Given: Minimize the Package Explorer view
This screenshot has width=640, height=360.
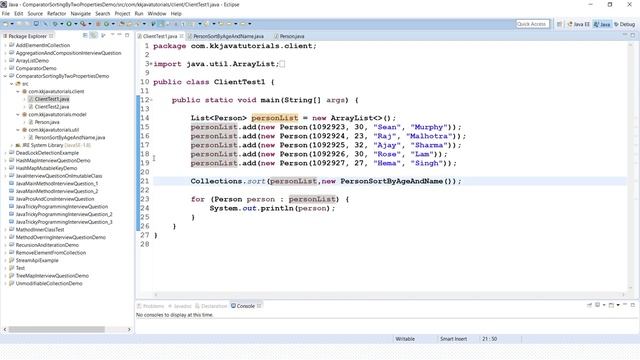Looking at the screenshot, I should pos(119,35).
